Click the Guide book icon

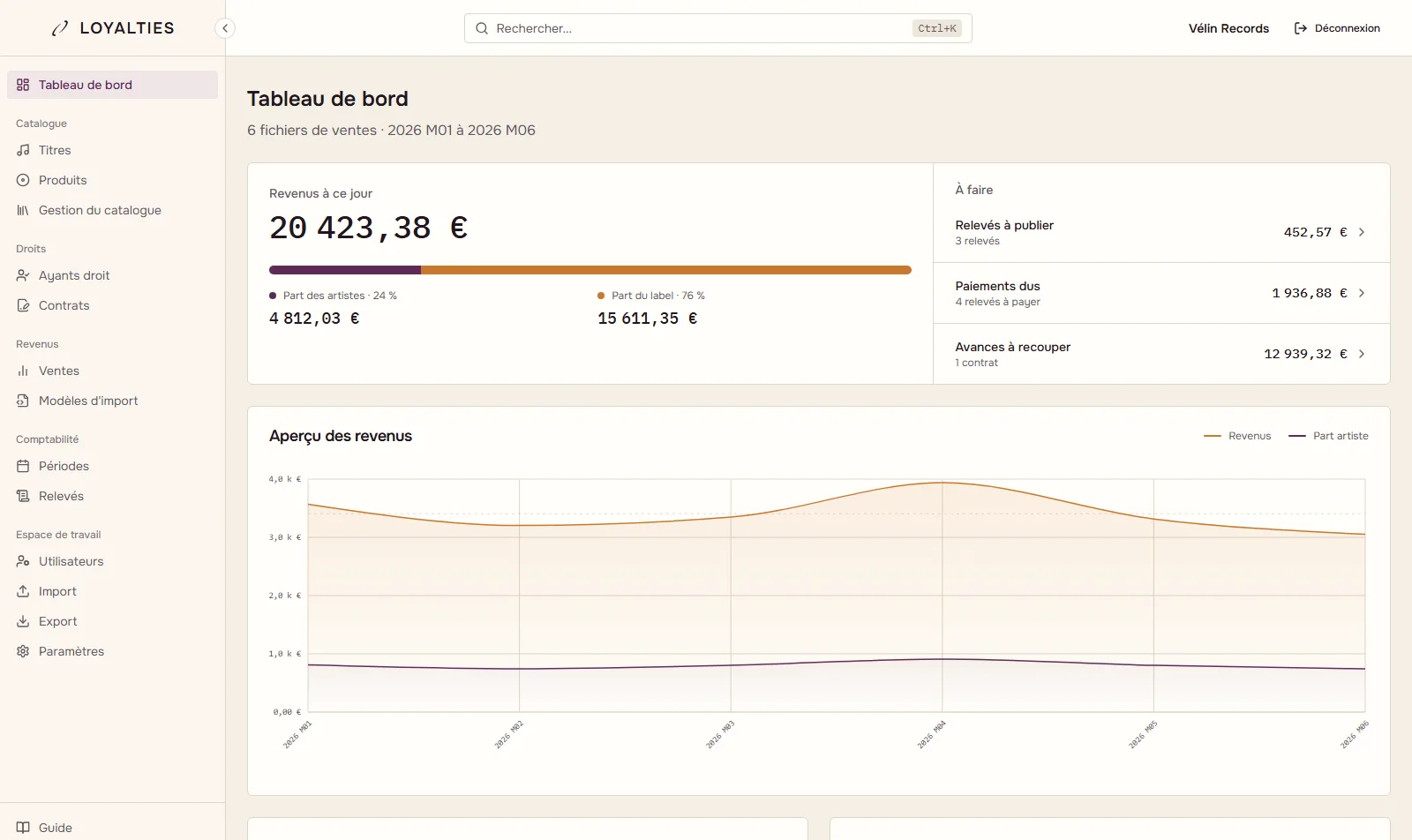click(x=23, y=828)
